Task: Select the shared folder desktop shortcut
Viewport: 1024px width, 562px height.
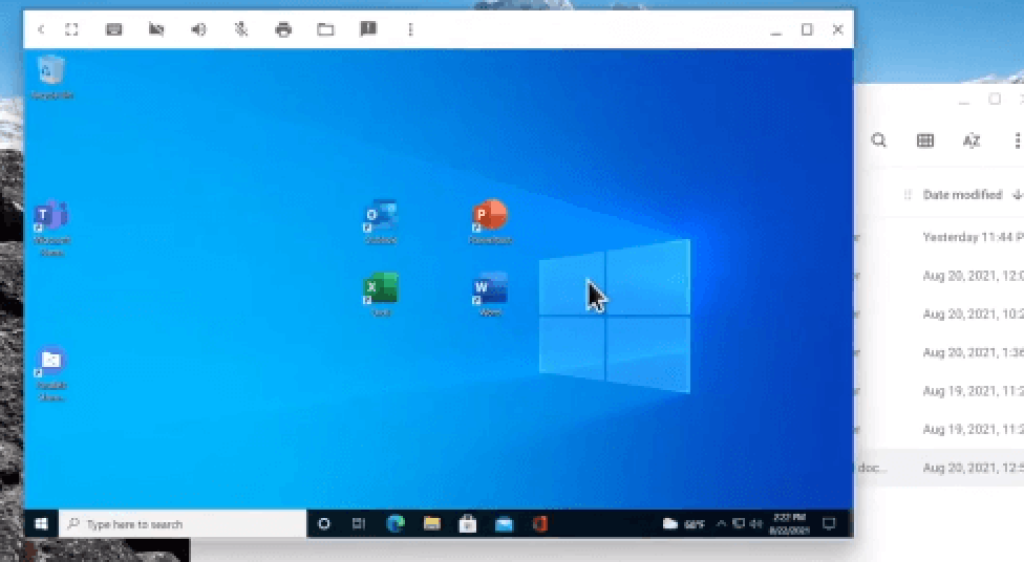Action: point(52,374)
